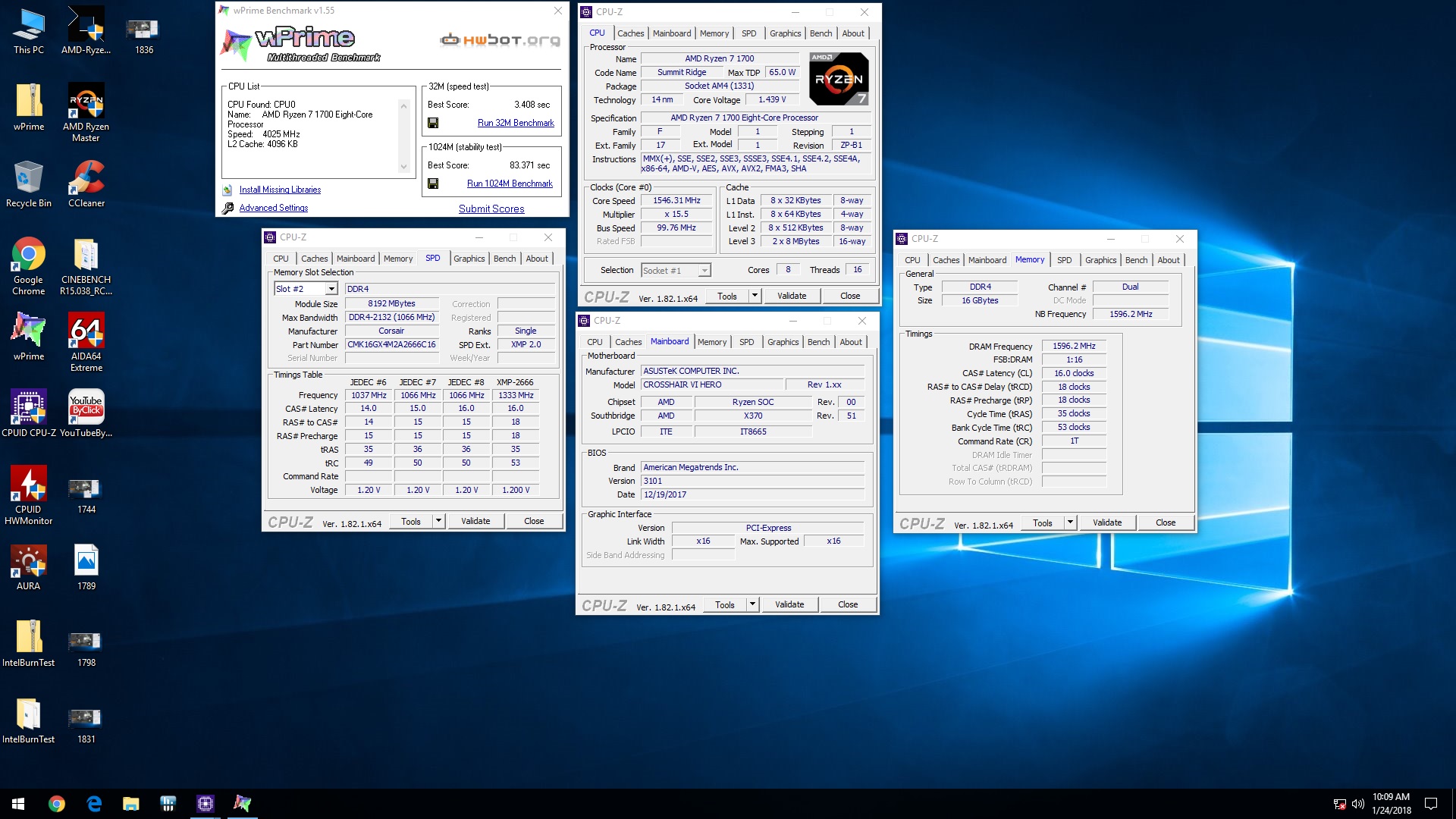Launch wPrime application desktop shortcut
Image resolution: width=1456 pixels, height=819 pixels.
29,337
